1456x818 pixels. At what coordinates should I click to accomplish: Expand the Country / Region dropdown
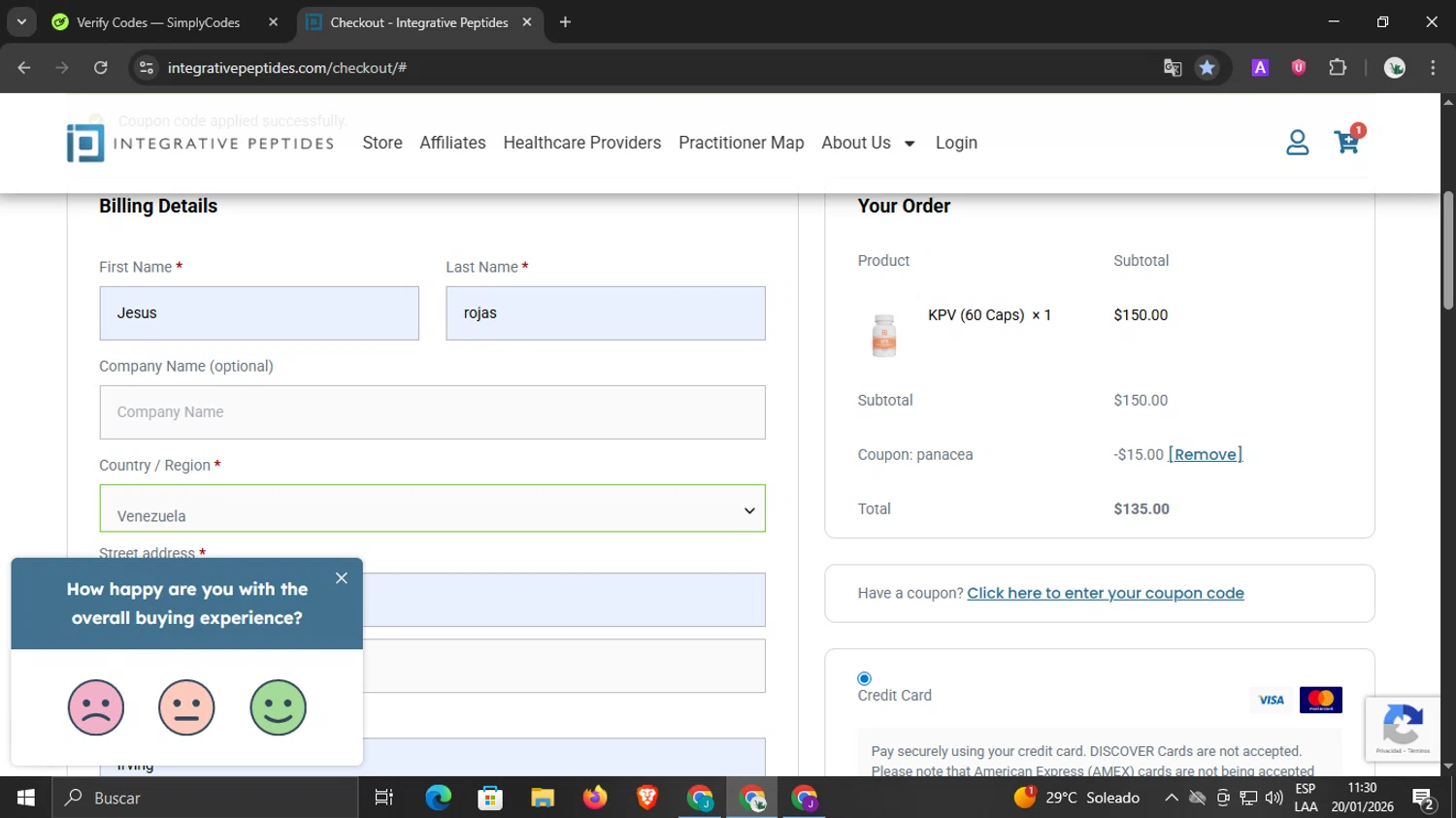(432, 508)
